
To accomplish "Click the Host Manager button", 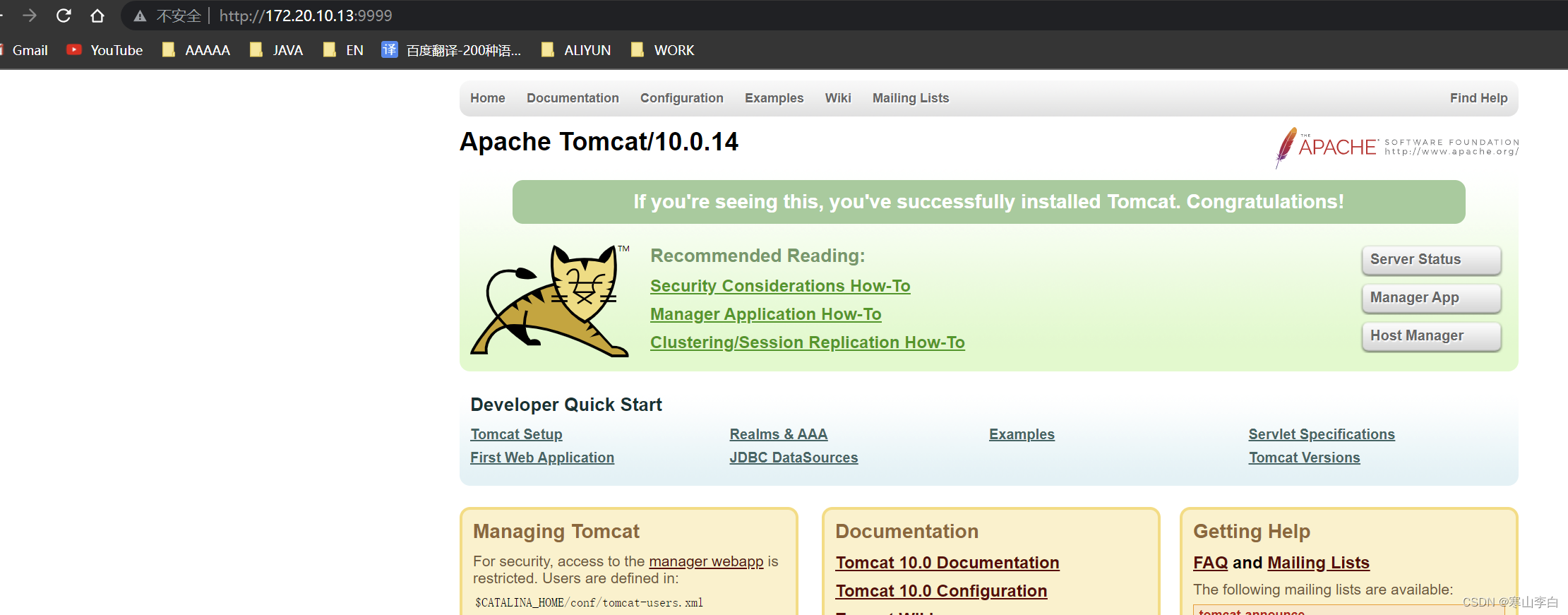I will tap(1431, 336).
